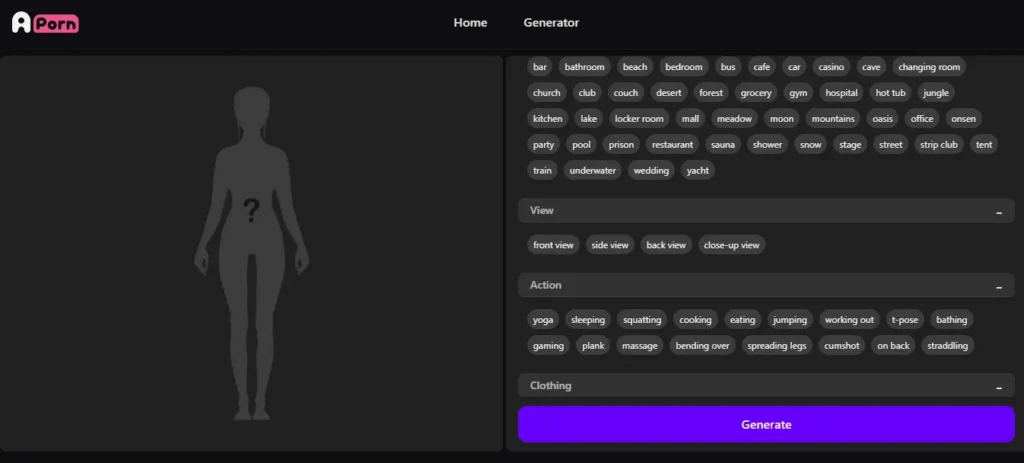Select the "locker room" tag
The width and height of the screenshot is (1024, 463).
639,119
